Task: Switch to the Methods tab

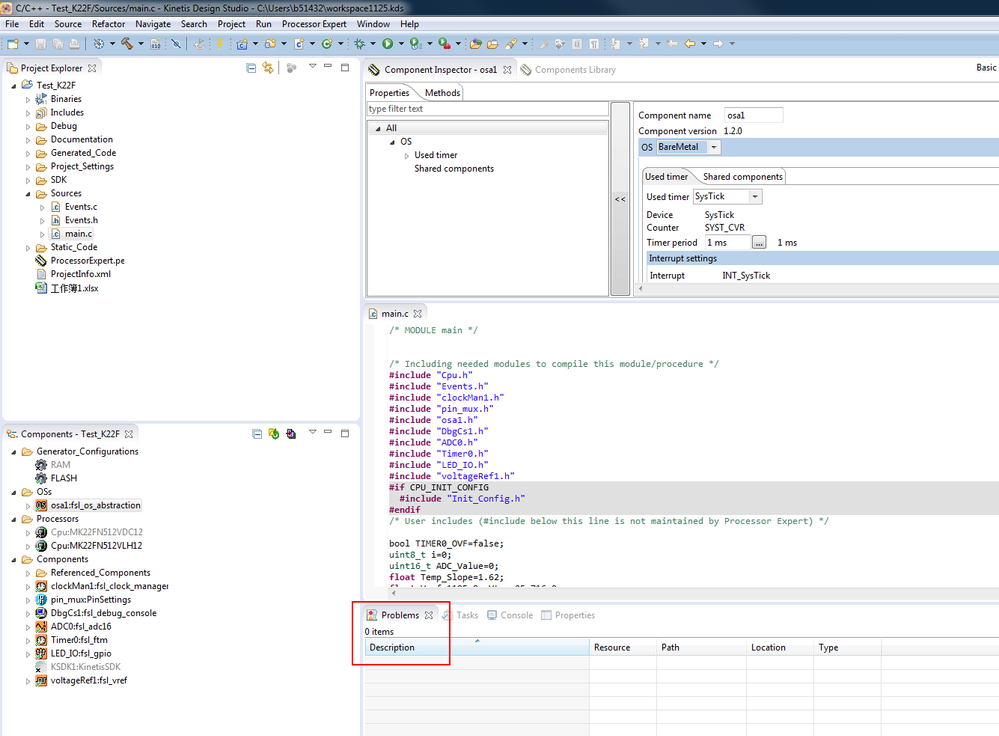Action: 442,93
